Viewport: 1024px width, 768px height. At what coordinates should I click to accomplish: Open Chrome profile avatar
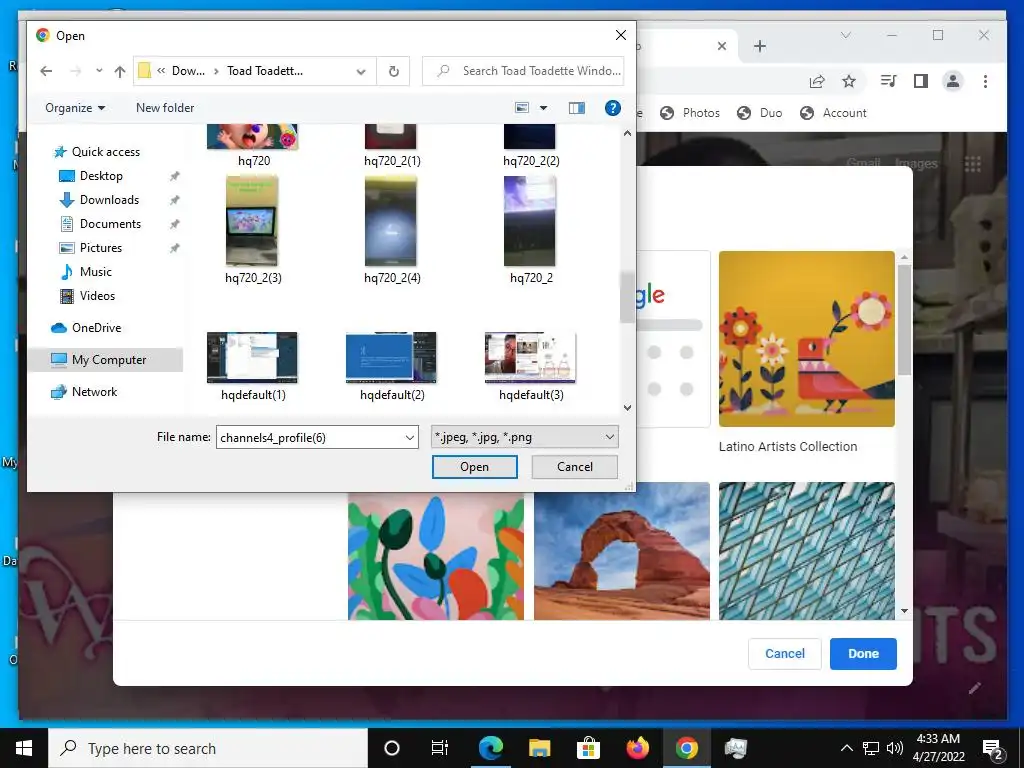pyautogui.click(x=953, y=81)
